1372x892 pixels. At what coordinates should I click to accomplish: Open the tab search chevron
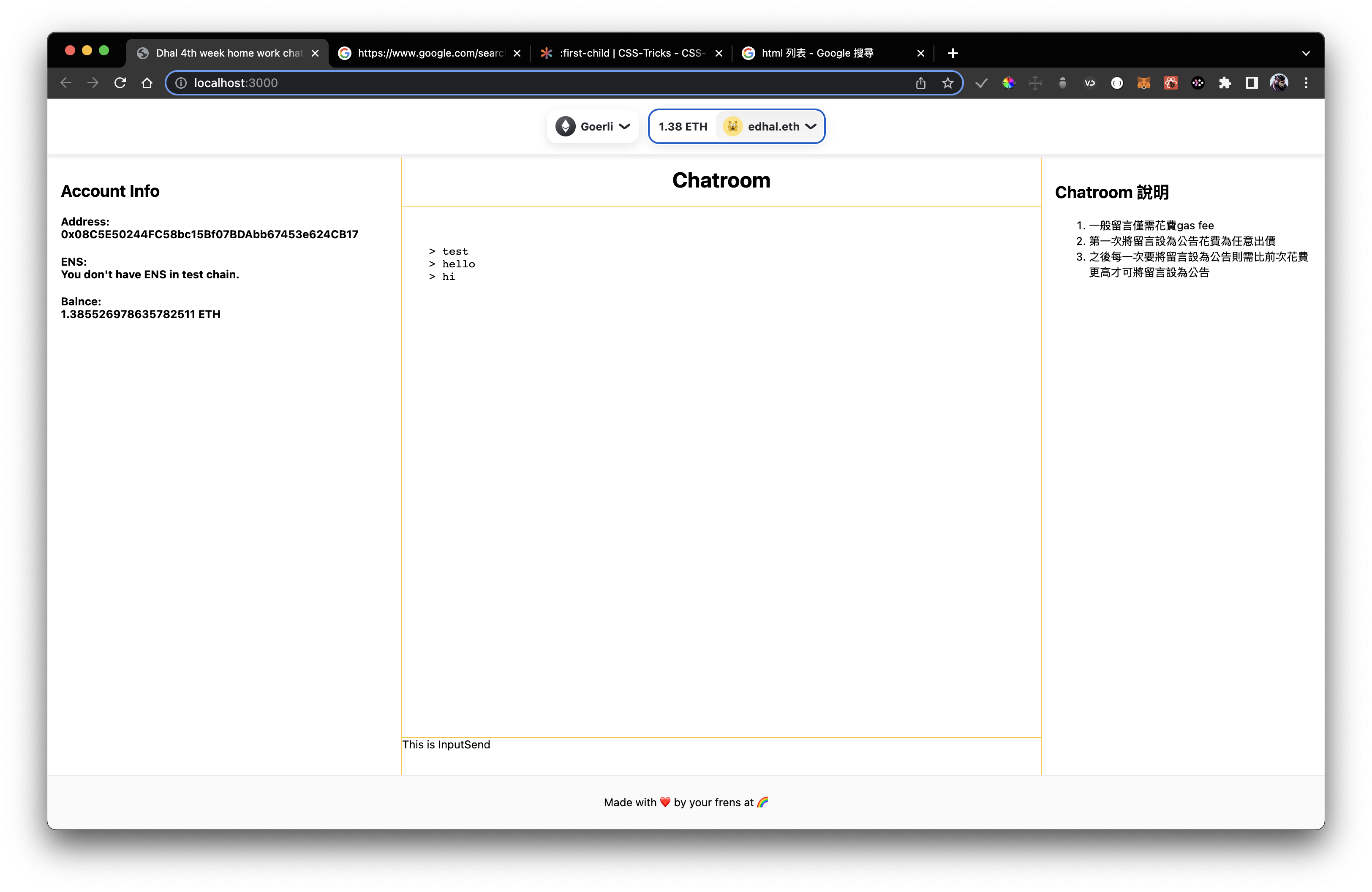1306,53
